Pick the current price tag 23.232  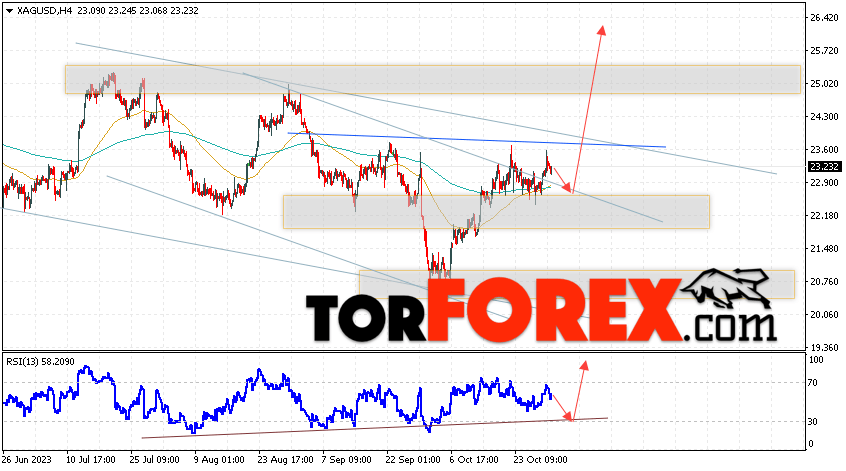coord(824,167)
